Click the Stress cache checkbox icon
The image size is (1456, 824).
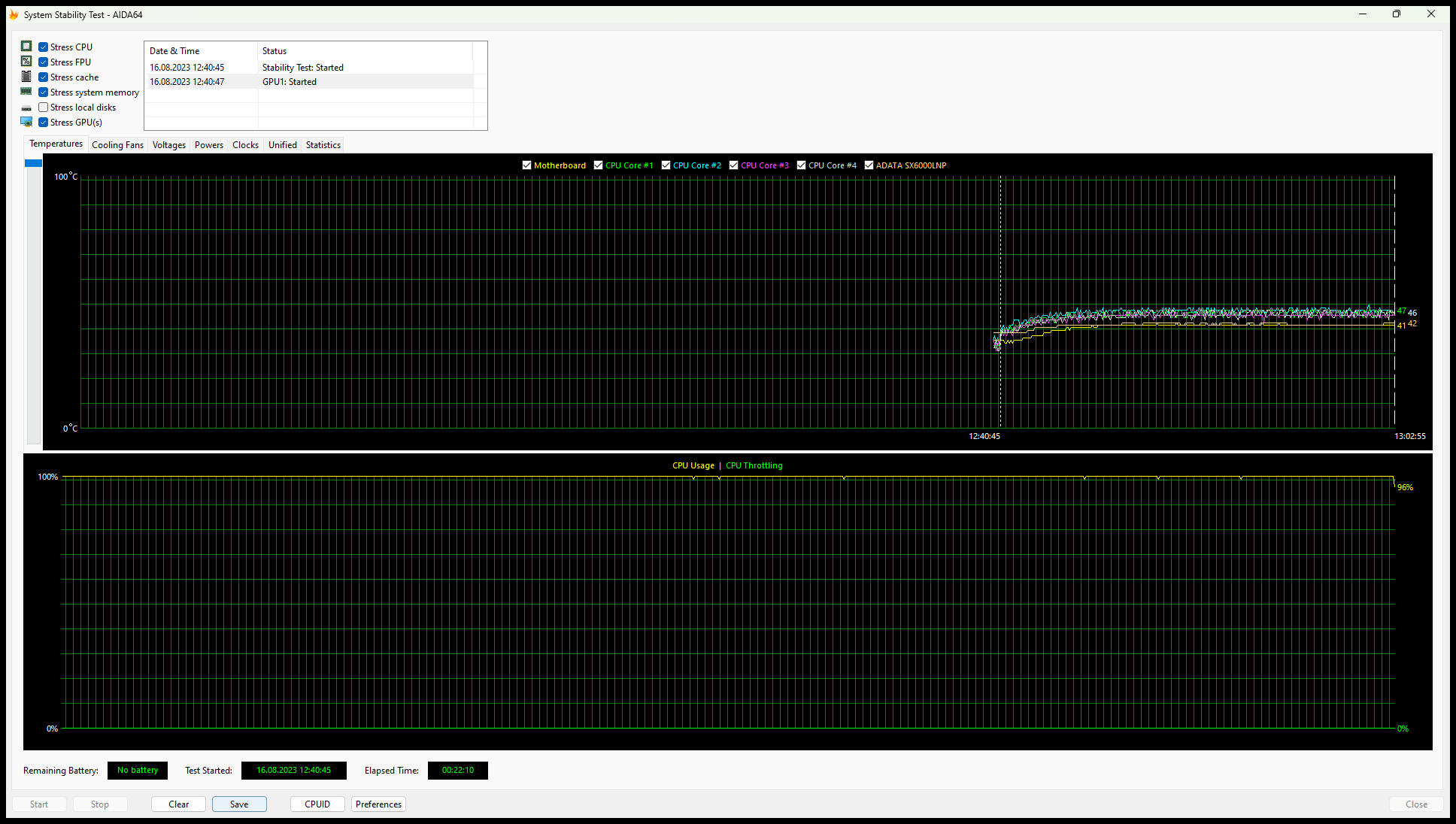42,77
